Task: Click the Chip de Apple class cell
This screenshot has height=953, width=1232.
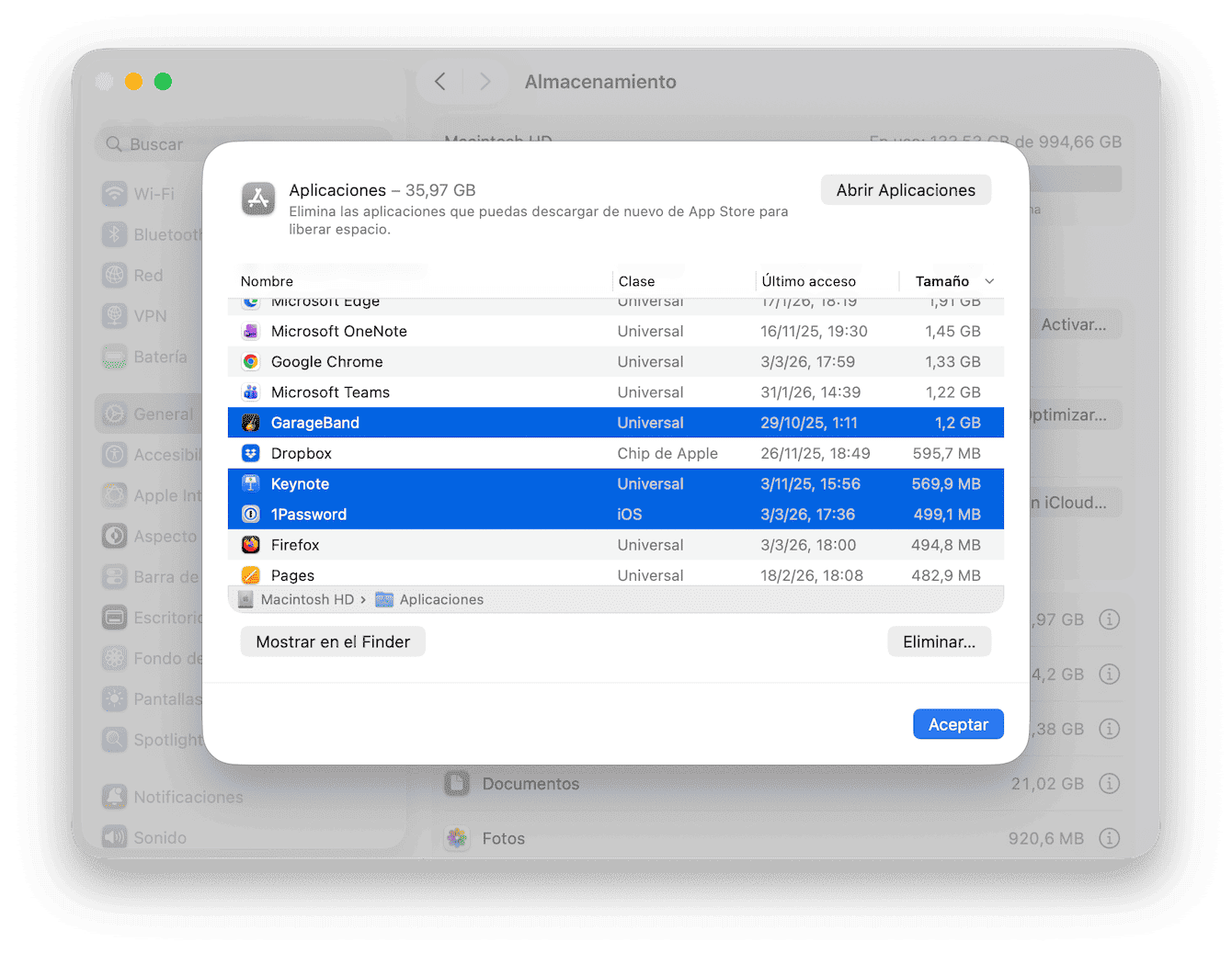Action: tap(667, 453)
